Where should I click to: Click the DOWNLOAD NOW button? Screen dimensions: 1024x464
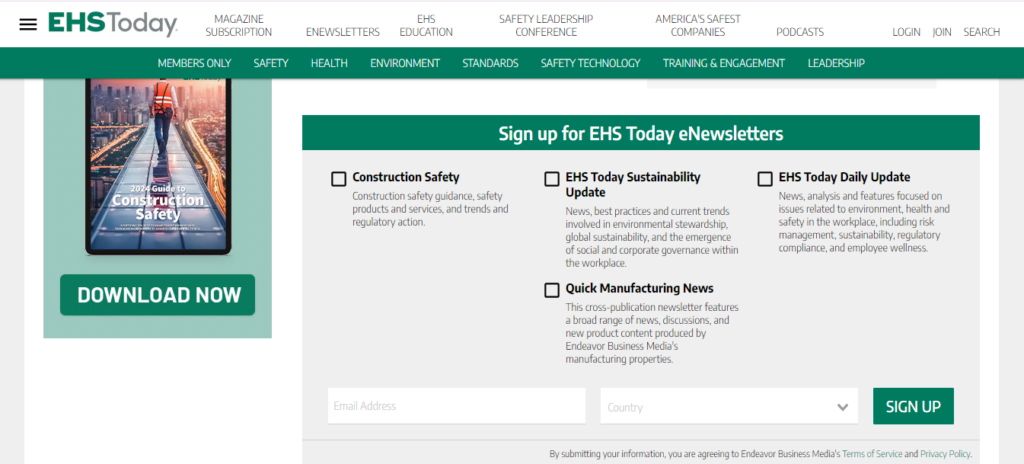coord(157,295)
